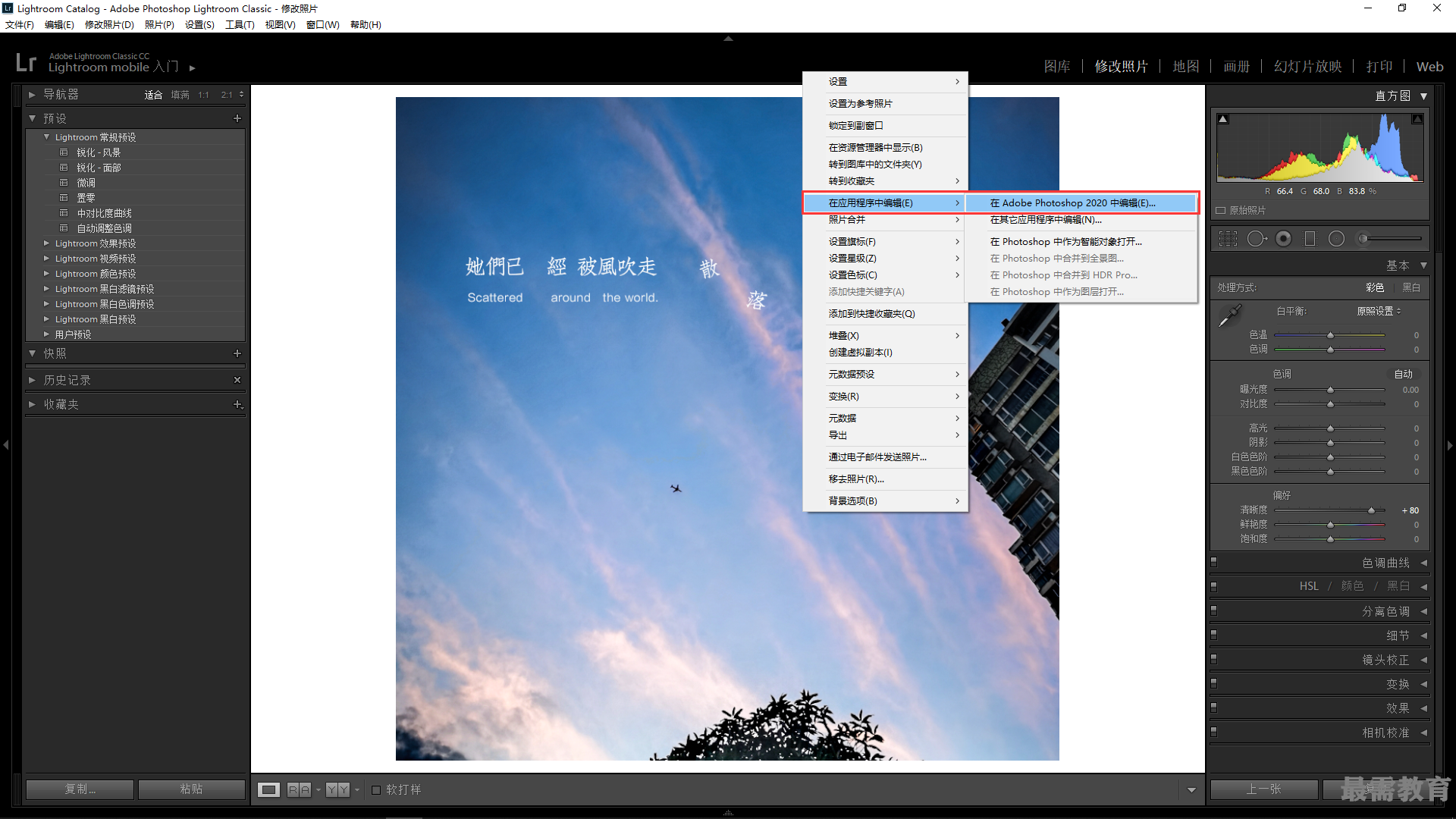The width and height of the screenshot is (1456, 819).
Task: Click the 复制... button
Action: click(80, 789)
